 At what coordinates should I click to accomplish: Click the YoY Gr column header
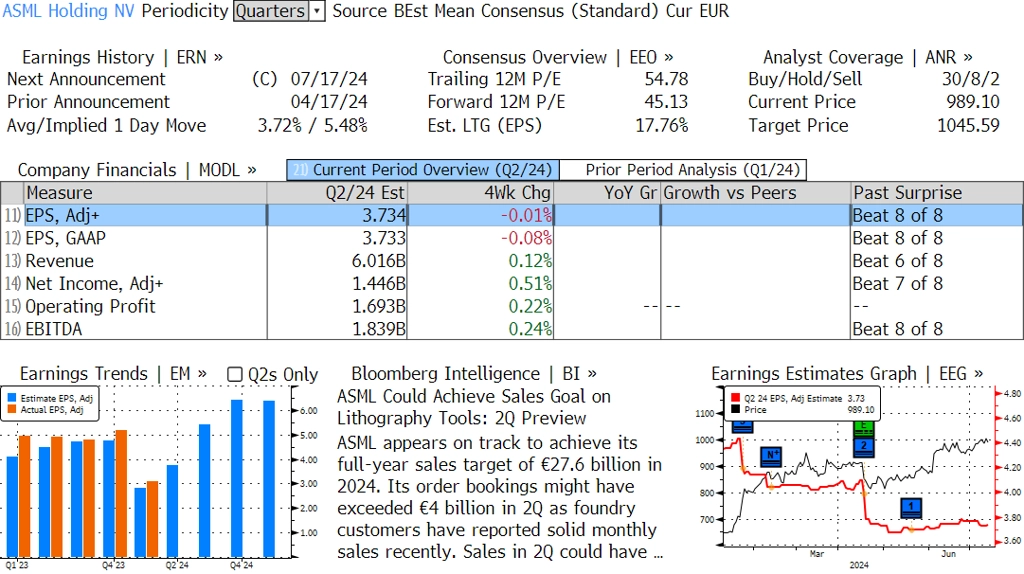tap(607, 193)
